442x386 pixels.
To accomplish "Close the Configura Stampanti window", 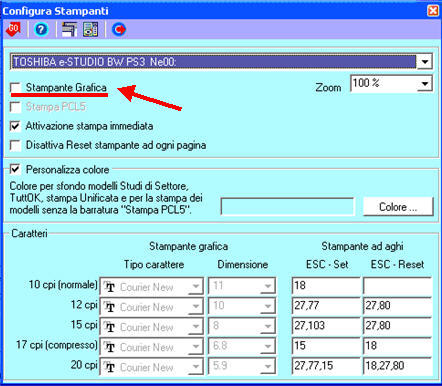I will click(433, 11).
